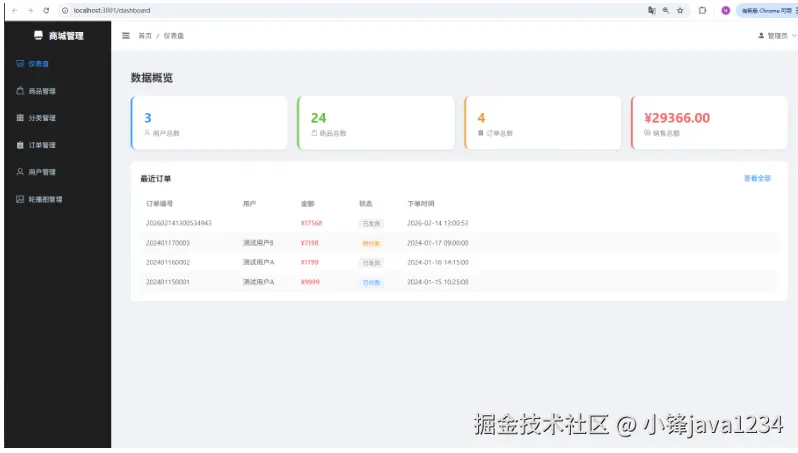Select the 仪表盘 dashboard sidebar icon
The height and width of the screenshot is (453, 798).
pos(20,64)
